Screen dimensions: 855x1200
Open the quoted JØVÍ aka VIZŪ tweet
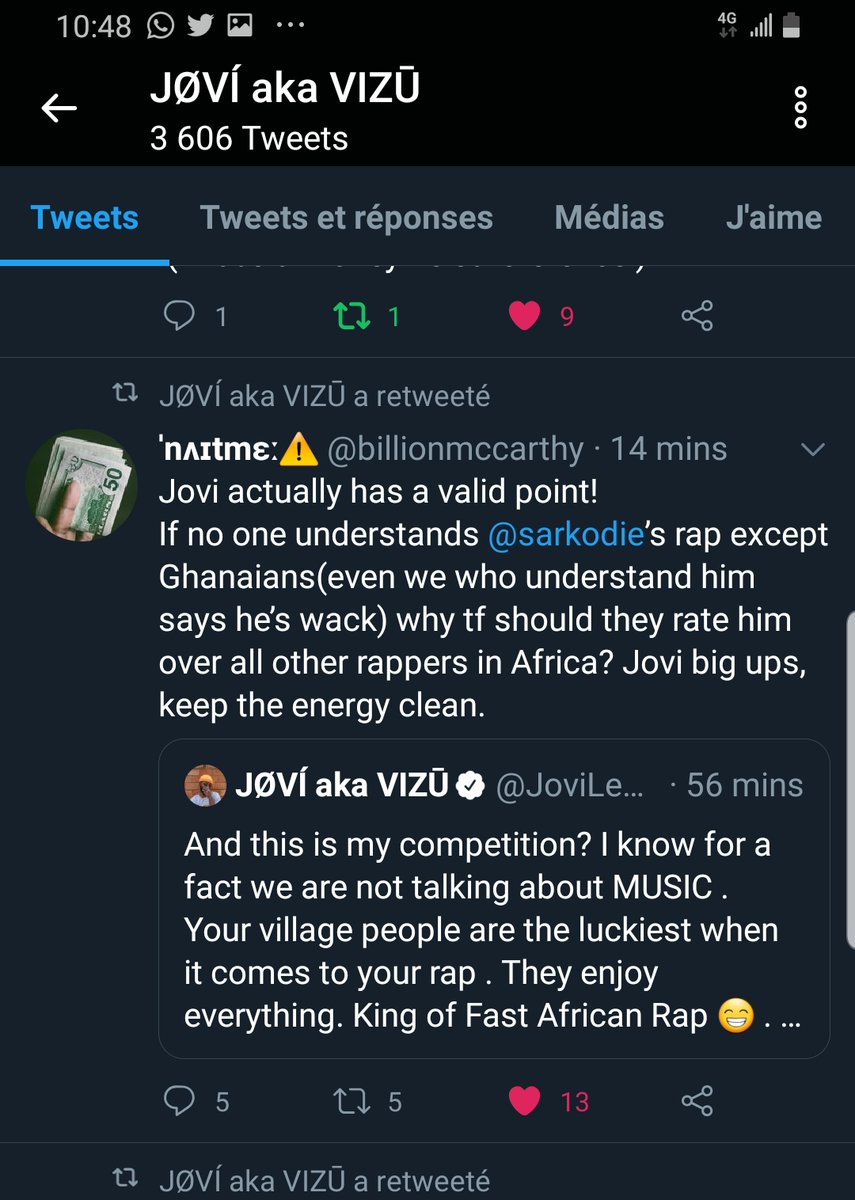pyautogui.click(x=494, y=899)
